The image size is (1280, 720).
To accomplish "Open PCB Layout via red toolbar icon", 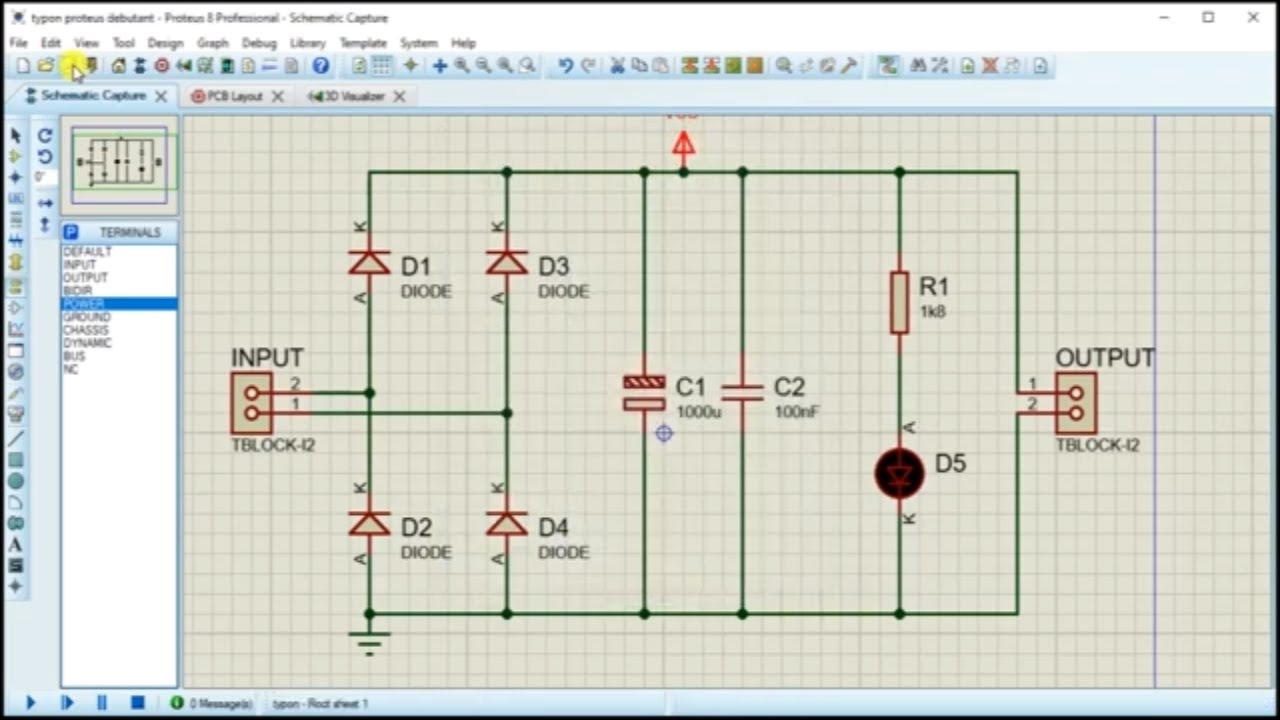I will (x=161, y=66).
